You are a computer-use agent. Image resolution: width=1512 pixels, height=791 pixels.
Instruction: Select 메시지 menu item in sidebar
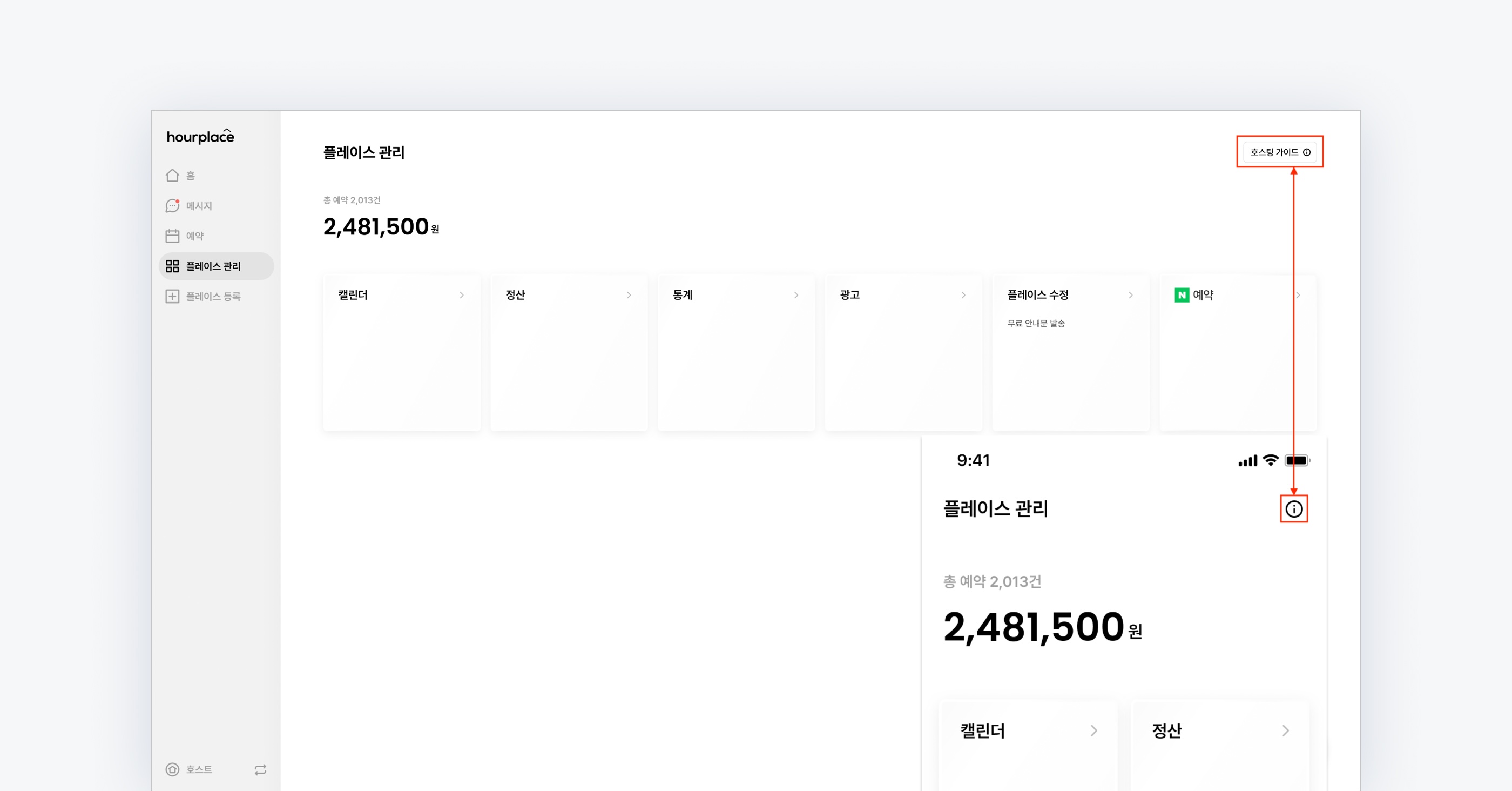199,205
